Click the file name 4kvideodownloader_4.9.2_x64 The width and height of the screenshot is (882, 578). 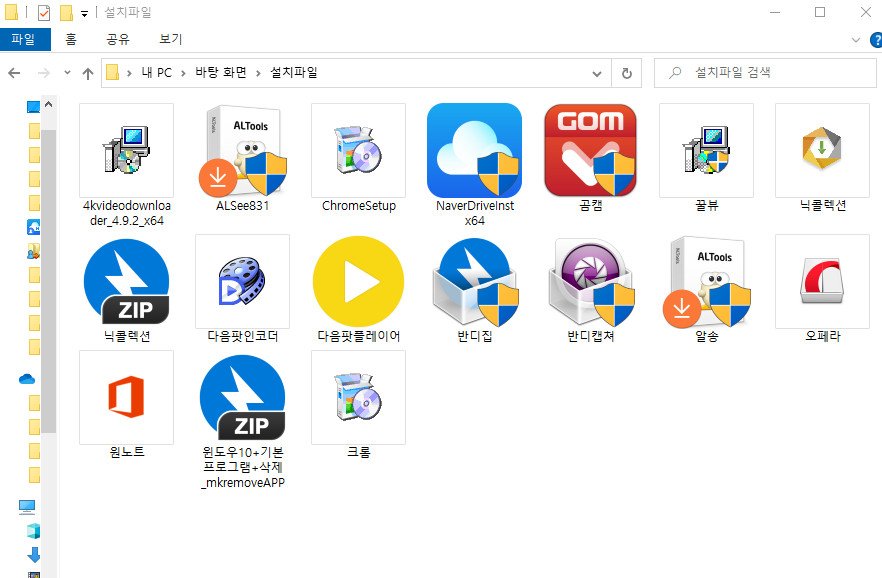click(x=127, y=213)
